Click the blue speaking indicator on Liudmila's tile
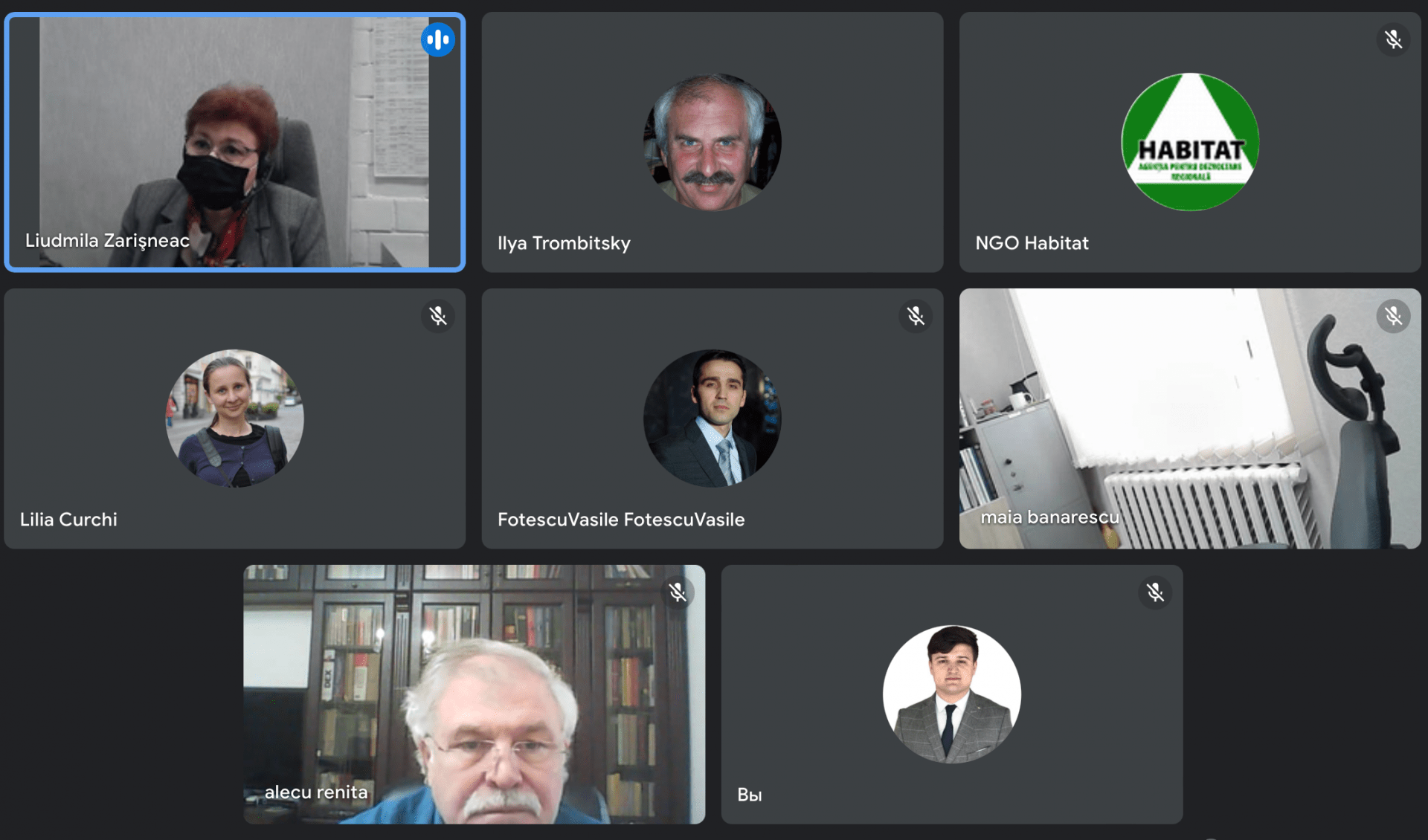1428x840 pixels. [x=438, y=39]
